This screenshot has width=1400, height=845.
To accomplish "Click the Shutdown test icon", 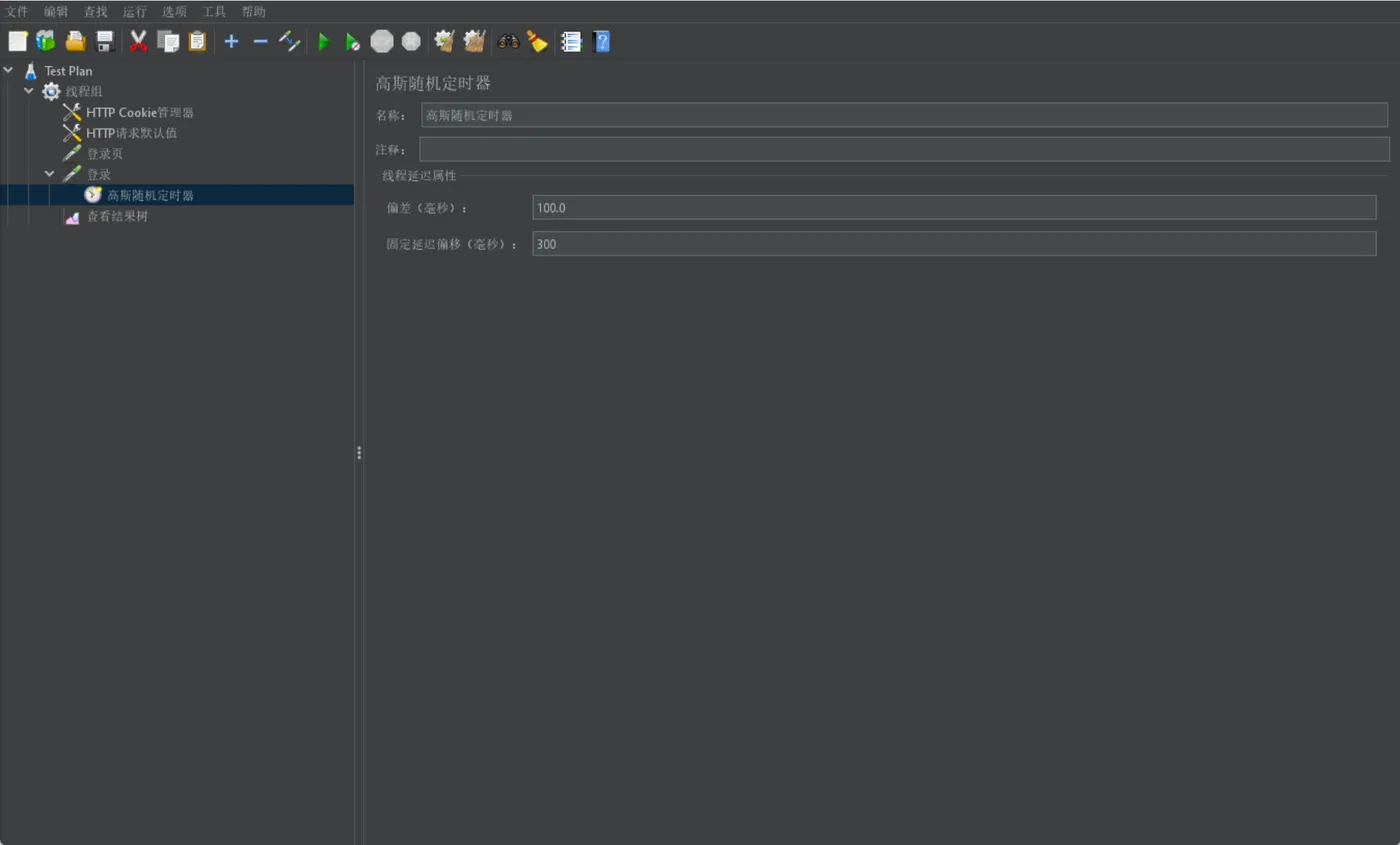I will (411, 41).
